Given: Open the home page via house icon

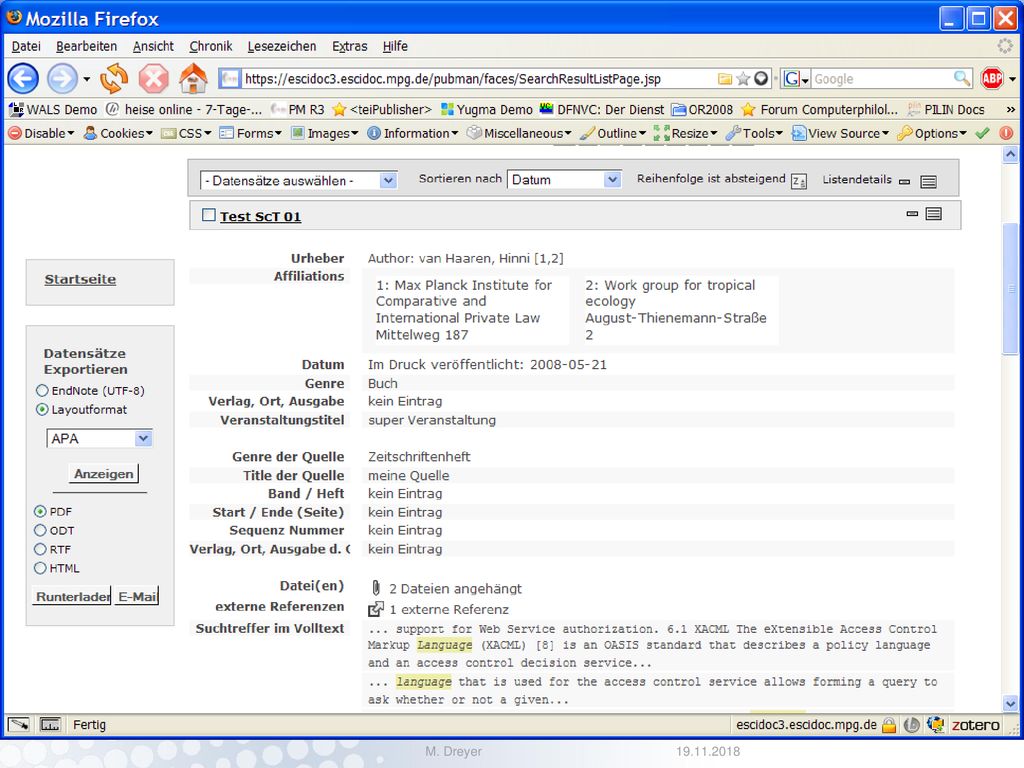Looking at the screenshot, I should point(193,78).
